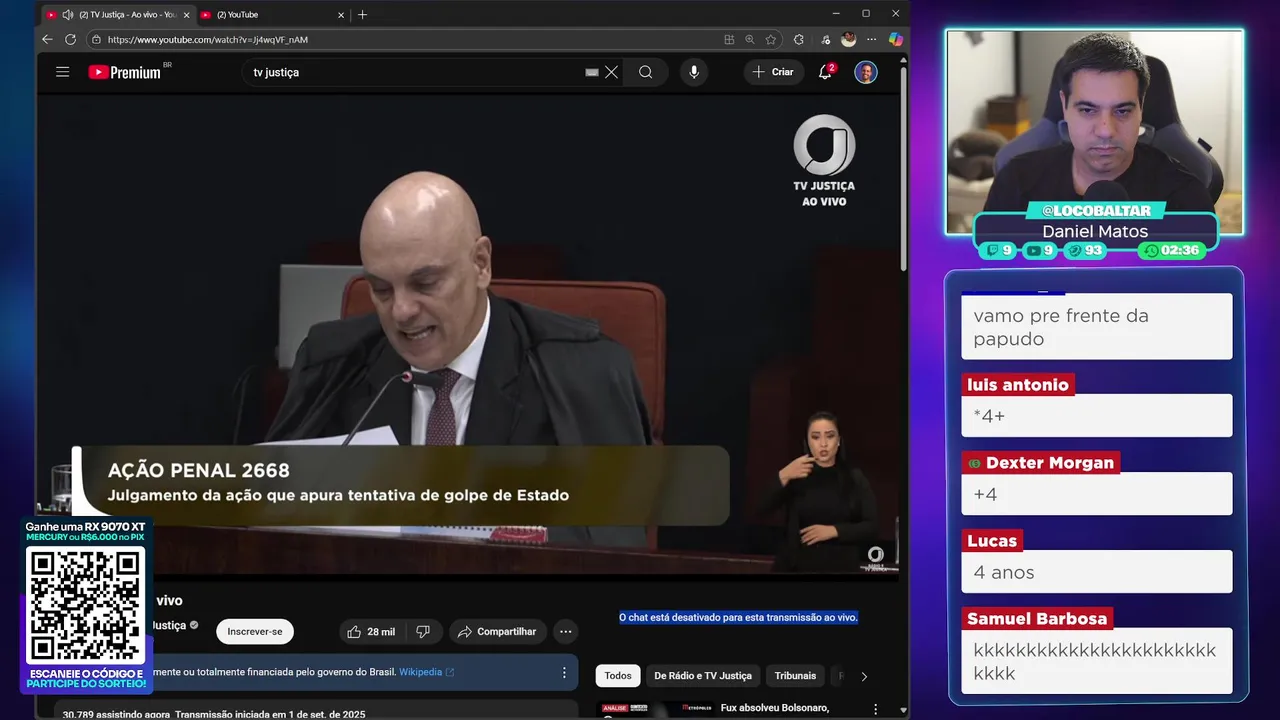Click the '4 anos' chat message

pos(1097,572)
